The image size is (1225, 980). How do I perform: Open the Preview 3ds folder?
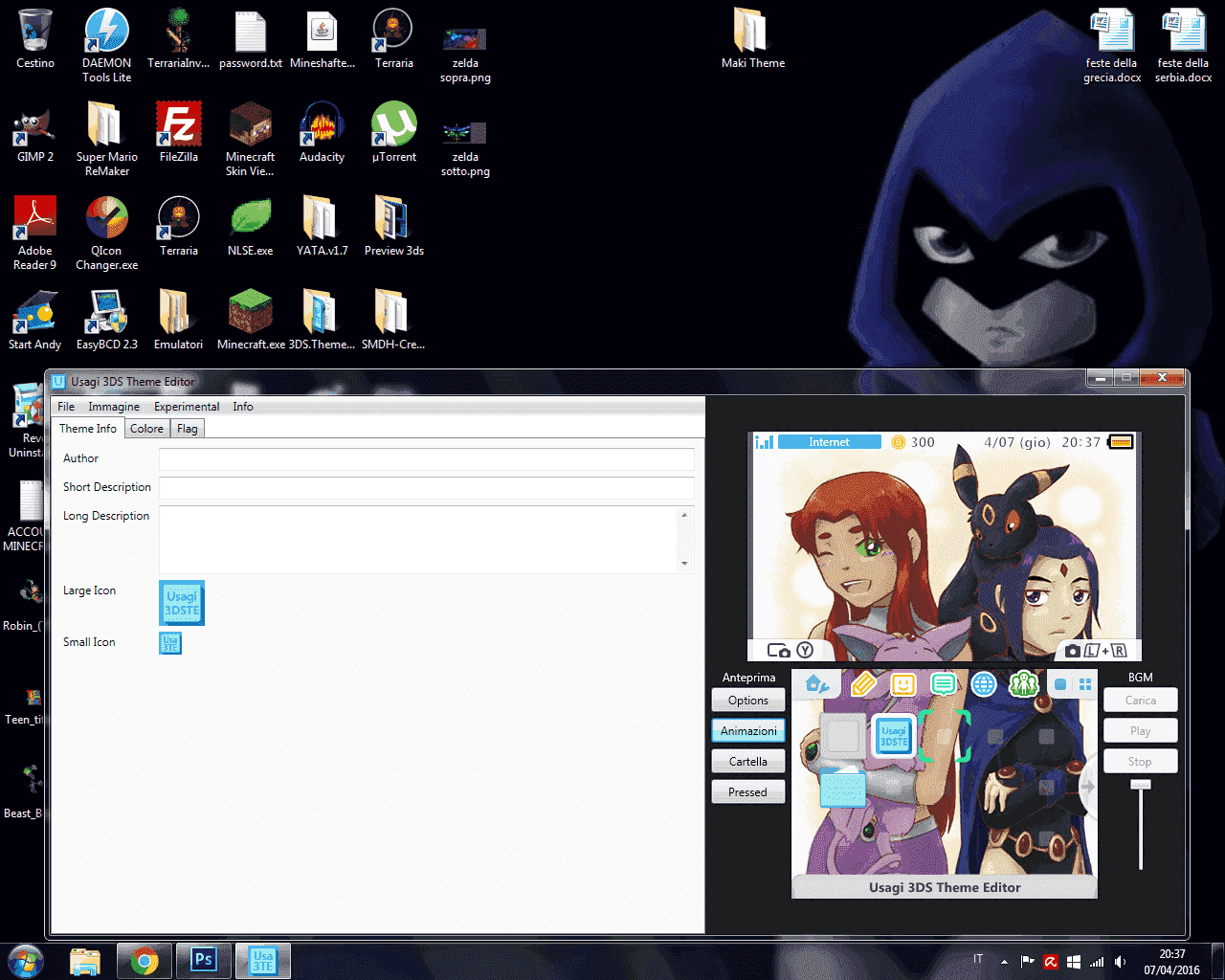point(394,226)
